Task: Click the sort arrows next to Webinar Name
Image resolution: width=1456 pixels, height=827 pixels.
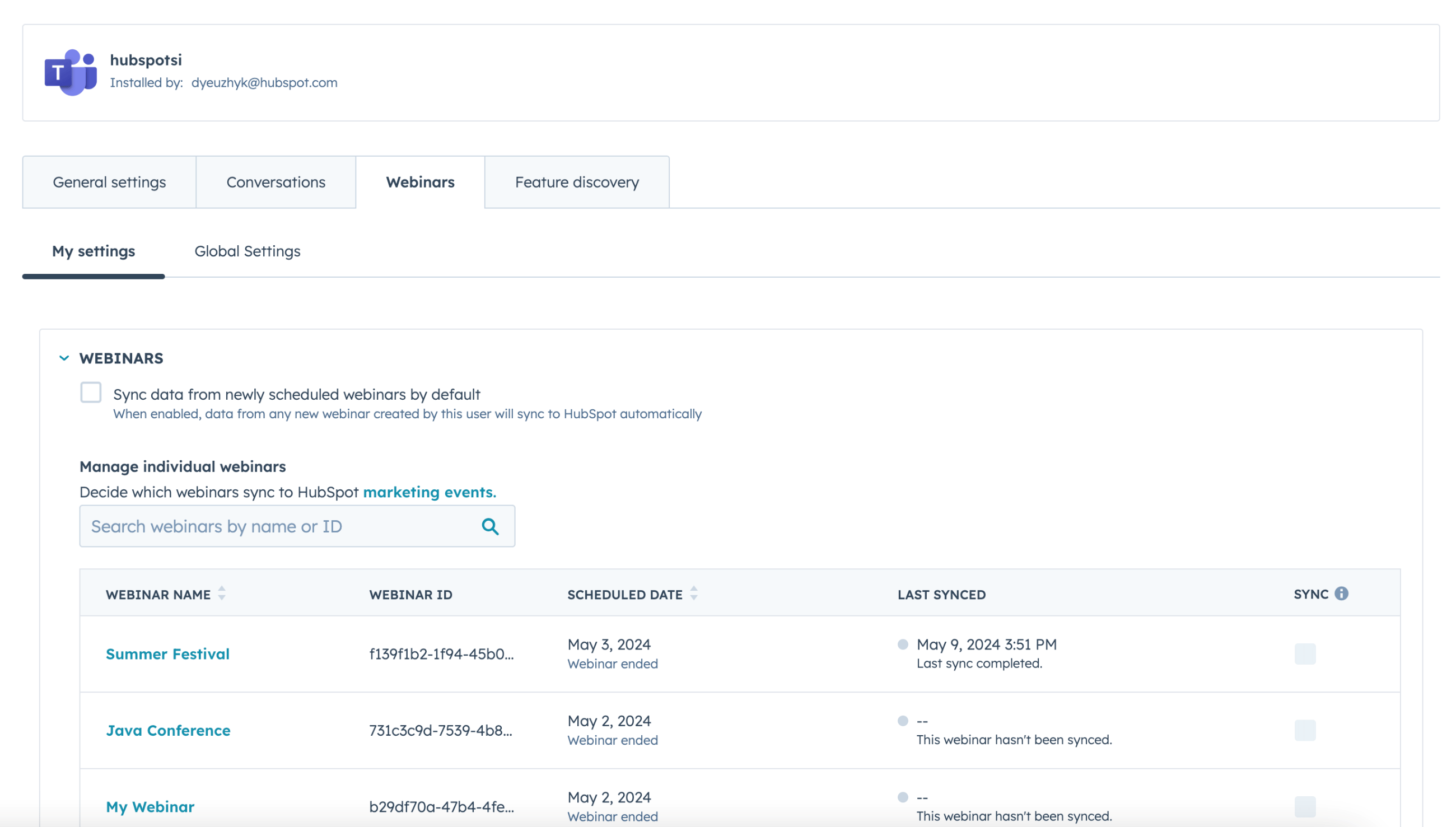Action: 222,594
